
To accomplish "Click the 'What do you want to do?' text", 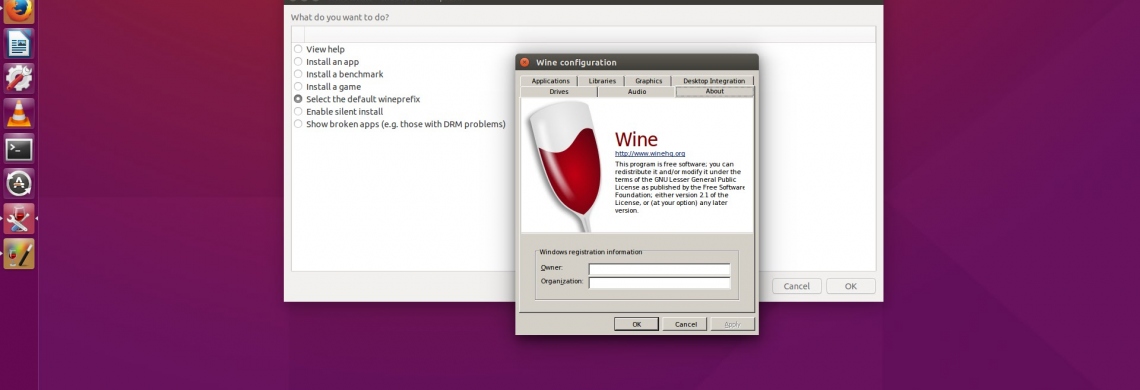I will (340, 17).
